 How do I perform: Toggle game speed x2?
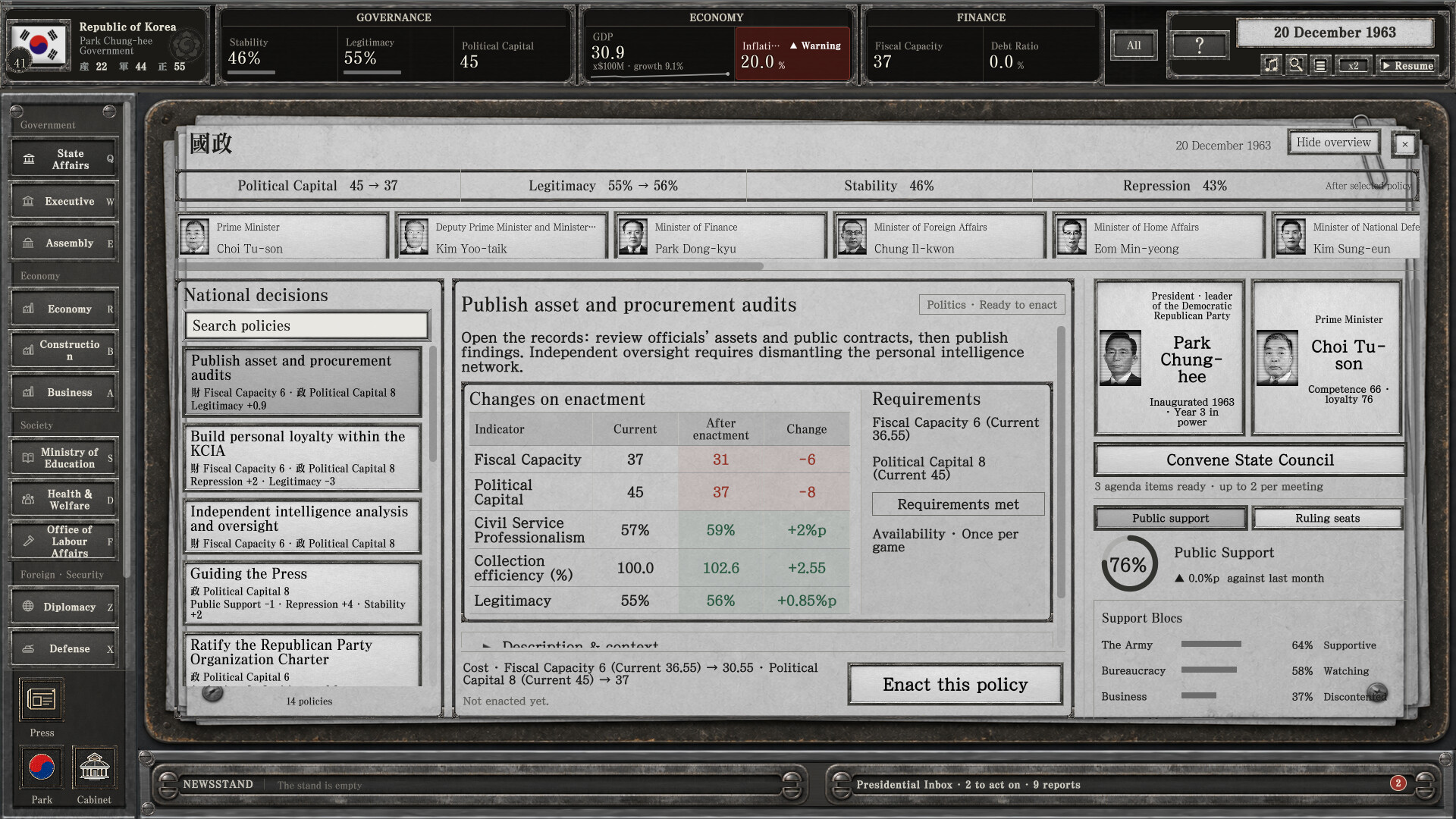(1353, 65)
